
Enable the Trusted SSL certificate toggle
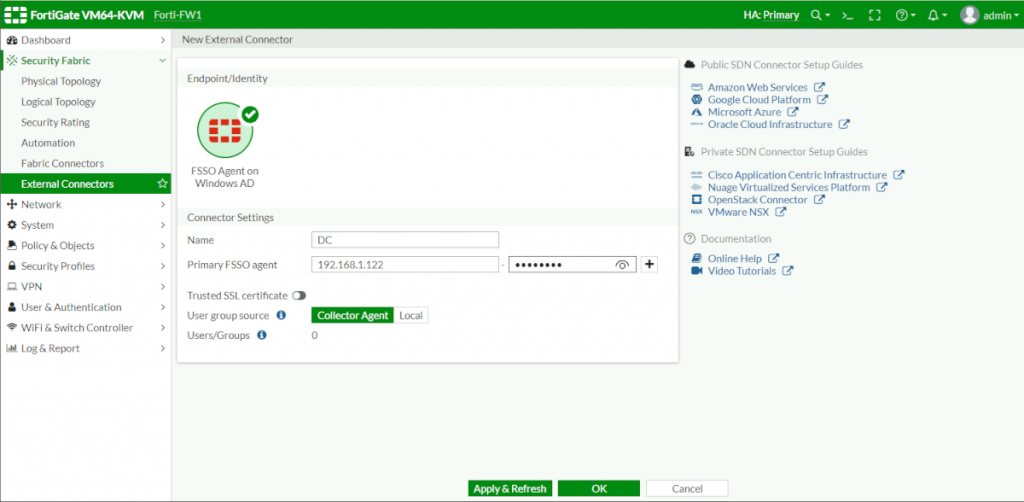(298, 296)
